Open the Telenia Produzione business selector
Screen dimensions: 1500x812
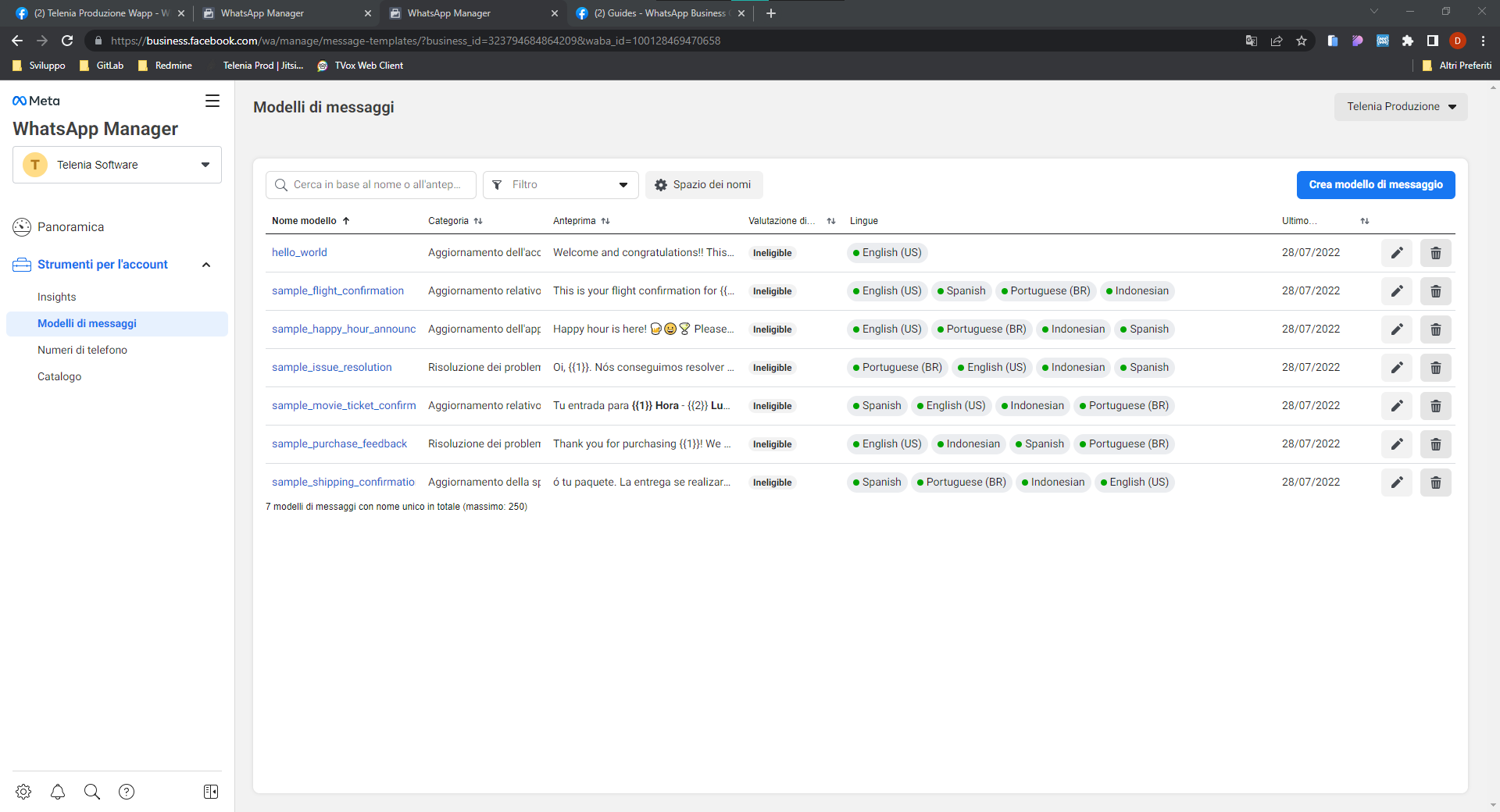coord(1401,107)
